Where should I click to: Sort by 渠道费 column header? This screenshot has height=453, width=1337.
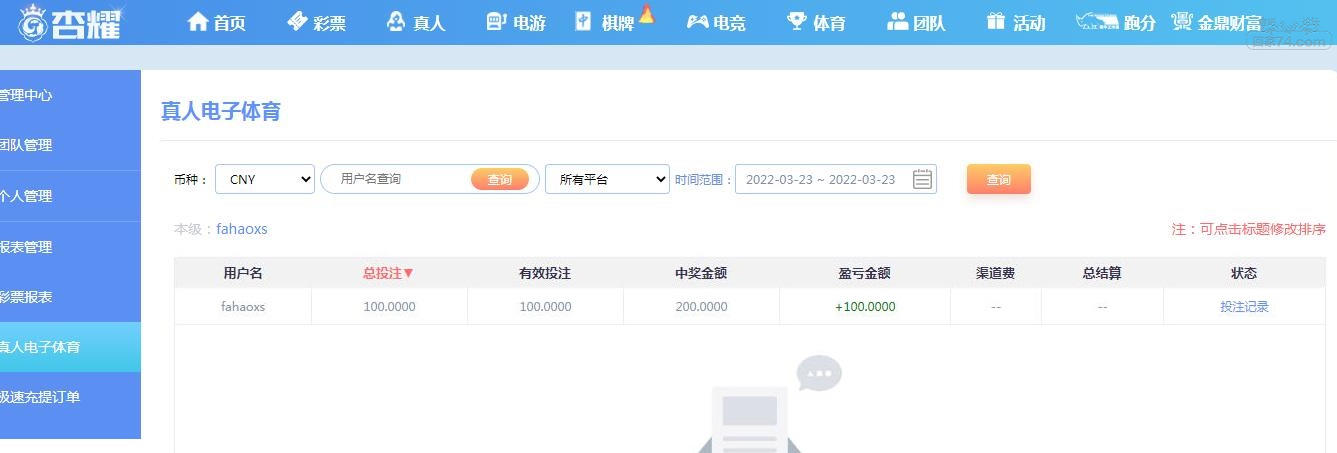coord(996,273)
